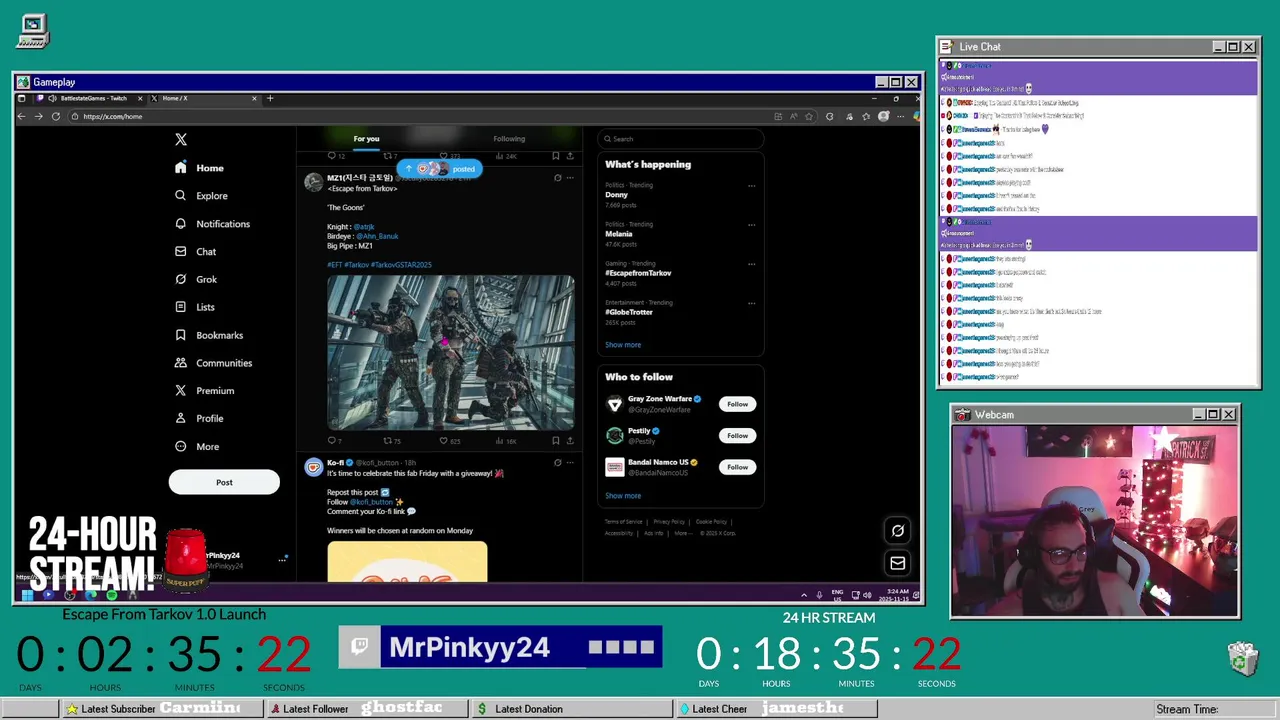The image size is (1280, 720).
Task: Open the Goons soldiers image
Action: (451, 353)
